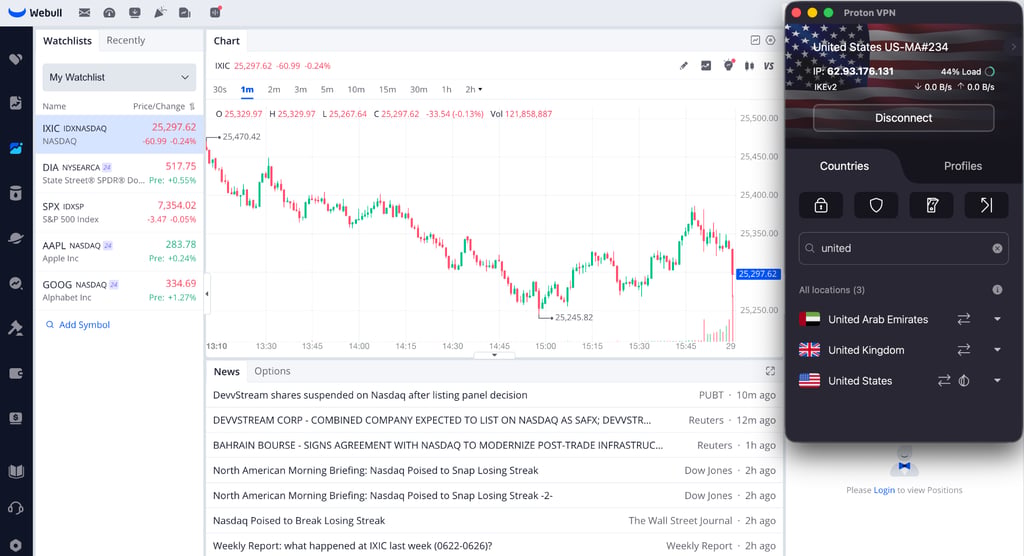The image size is (1024, 556).
Task: Open the circular trend icon in left sidebar
Action: [16, 283]
